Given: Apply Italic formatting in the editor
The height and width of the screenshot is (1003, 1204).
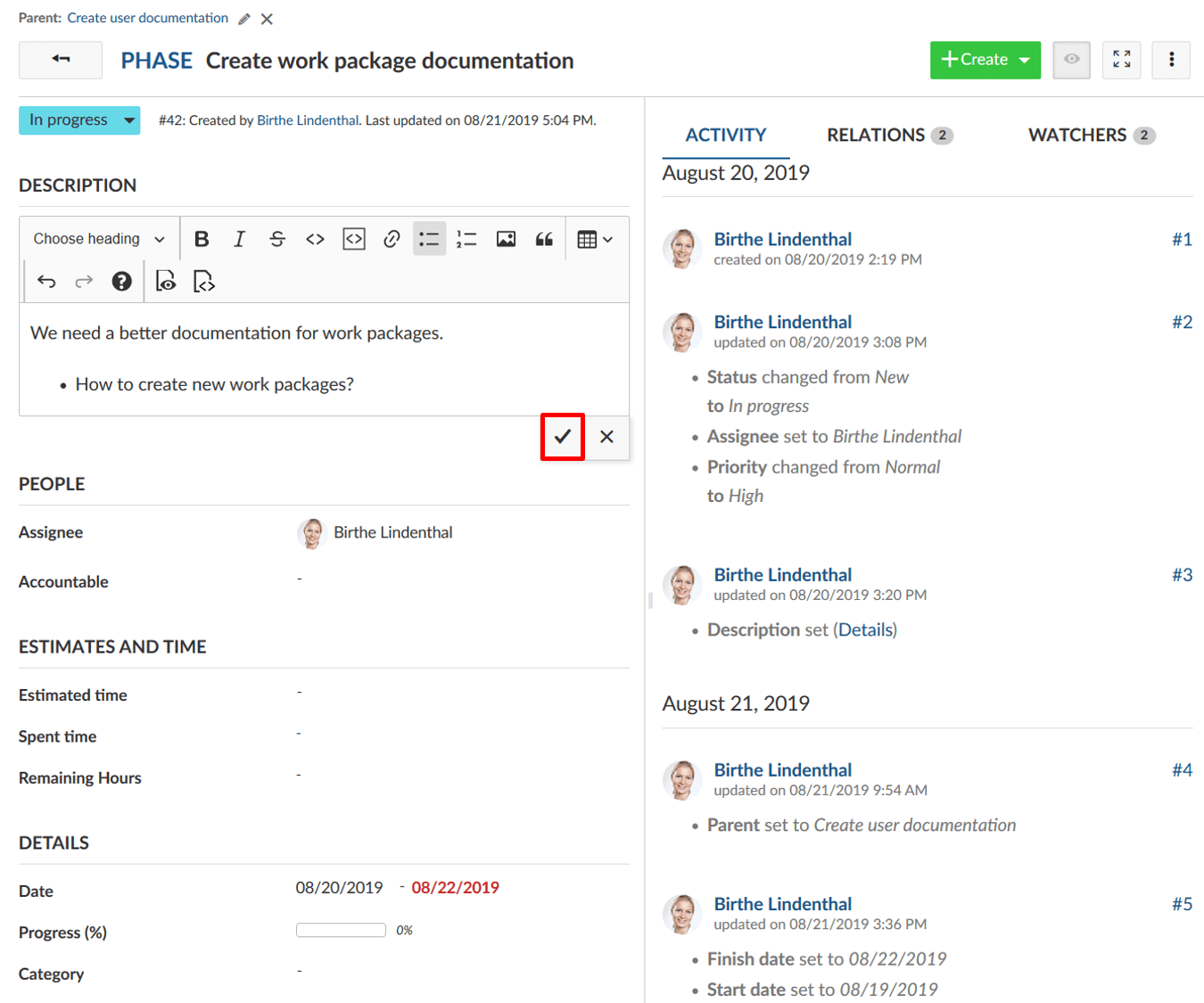Looking at the screenshot, I should (239, 239).
